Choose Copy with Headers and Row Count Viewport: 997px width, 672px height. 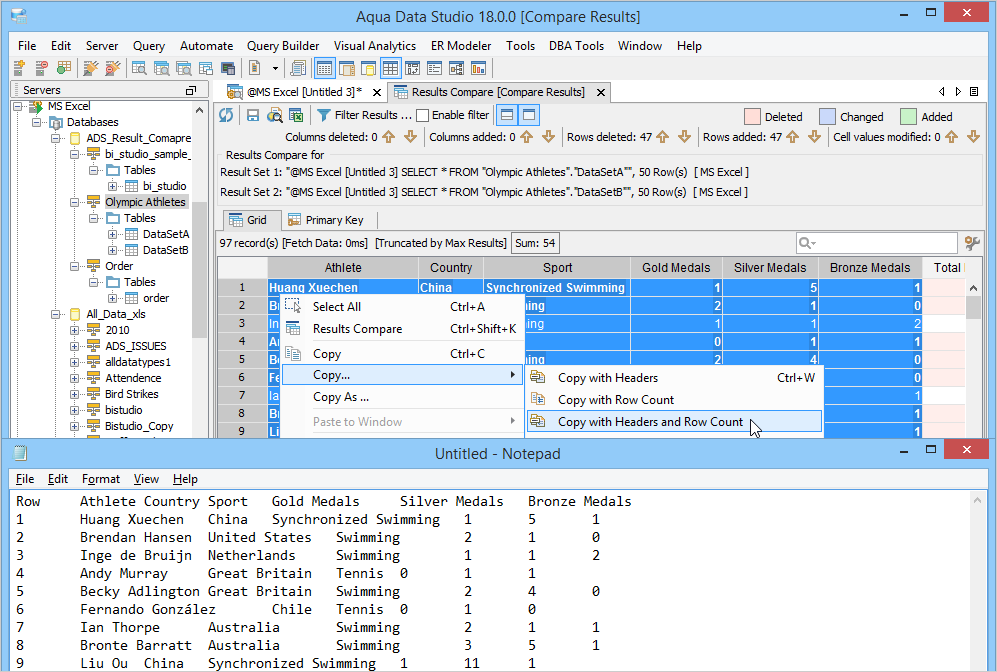coord(650,422)
